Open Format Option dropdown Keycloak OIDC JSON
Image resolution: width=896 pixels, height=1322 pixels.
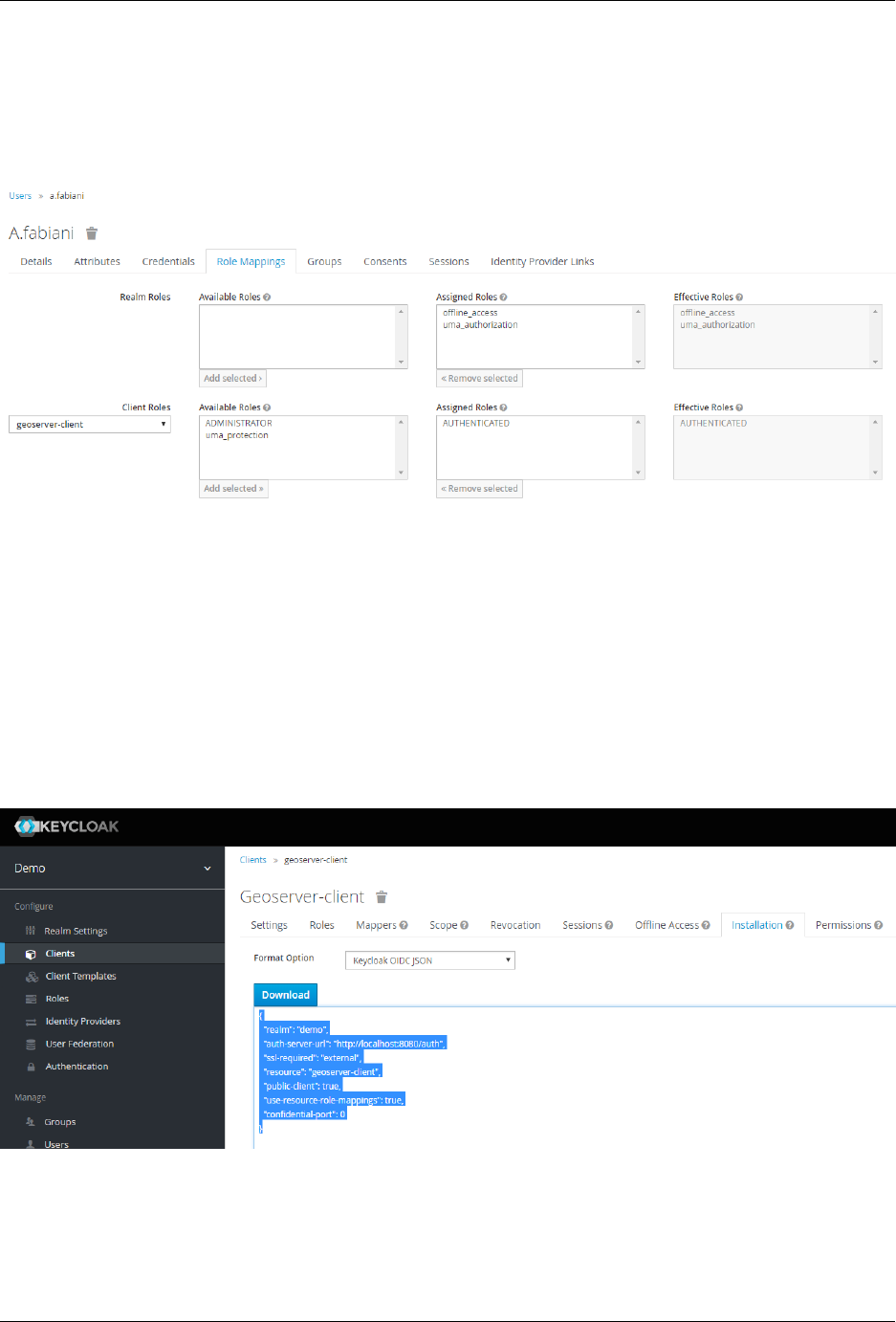click(x=430, y=960)
